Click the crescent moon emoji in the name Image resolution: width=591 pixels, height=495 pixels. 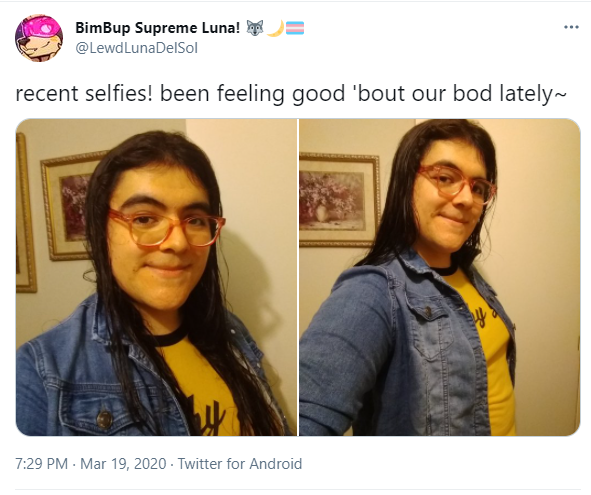point(275,28)
